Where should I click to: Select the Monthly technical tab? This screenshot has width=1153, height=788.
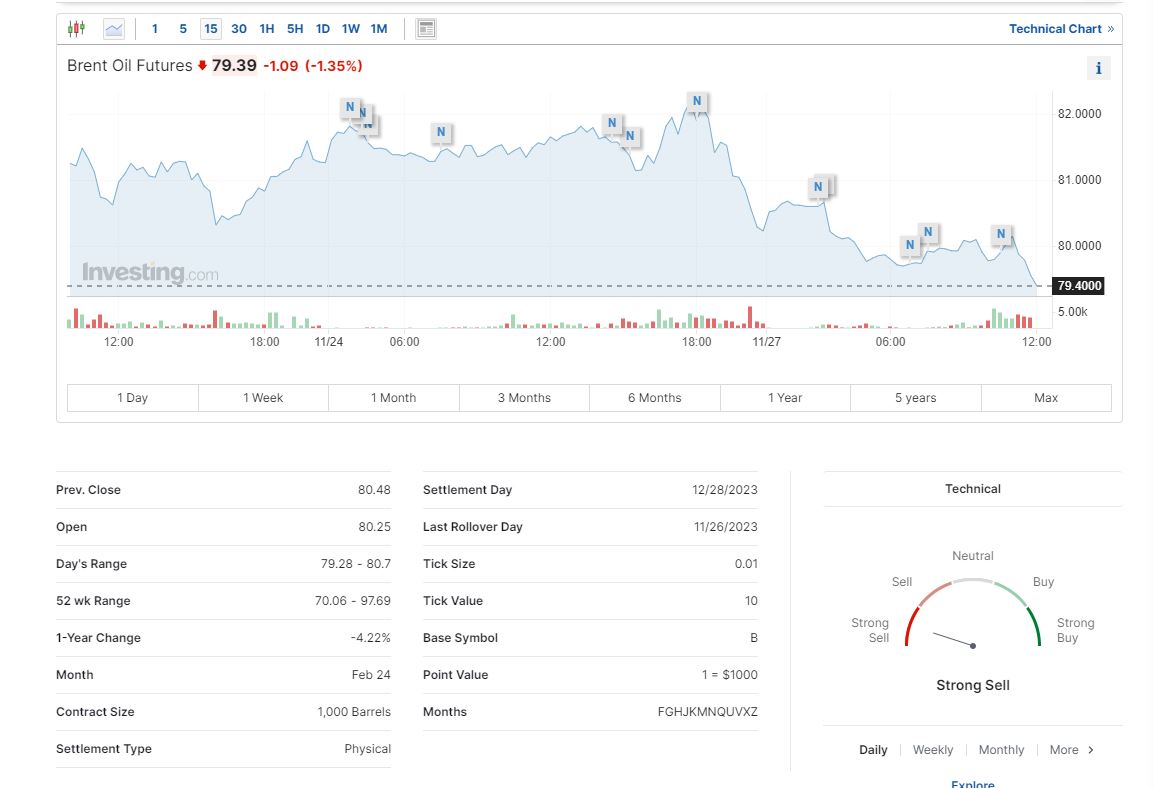(x=1001, y=750)
